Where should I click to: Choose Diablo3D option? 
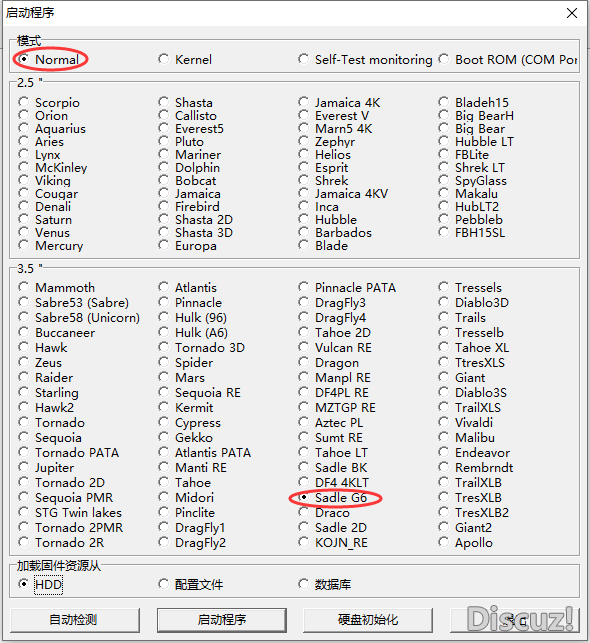coord(443,302)
